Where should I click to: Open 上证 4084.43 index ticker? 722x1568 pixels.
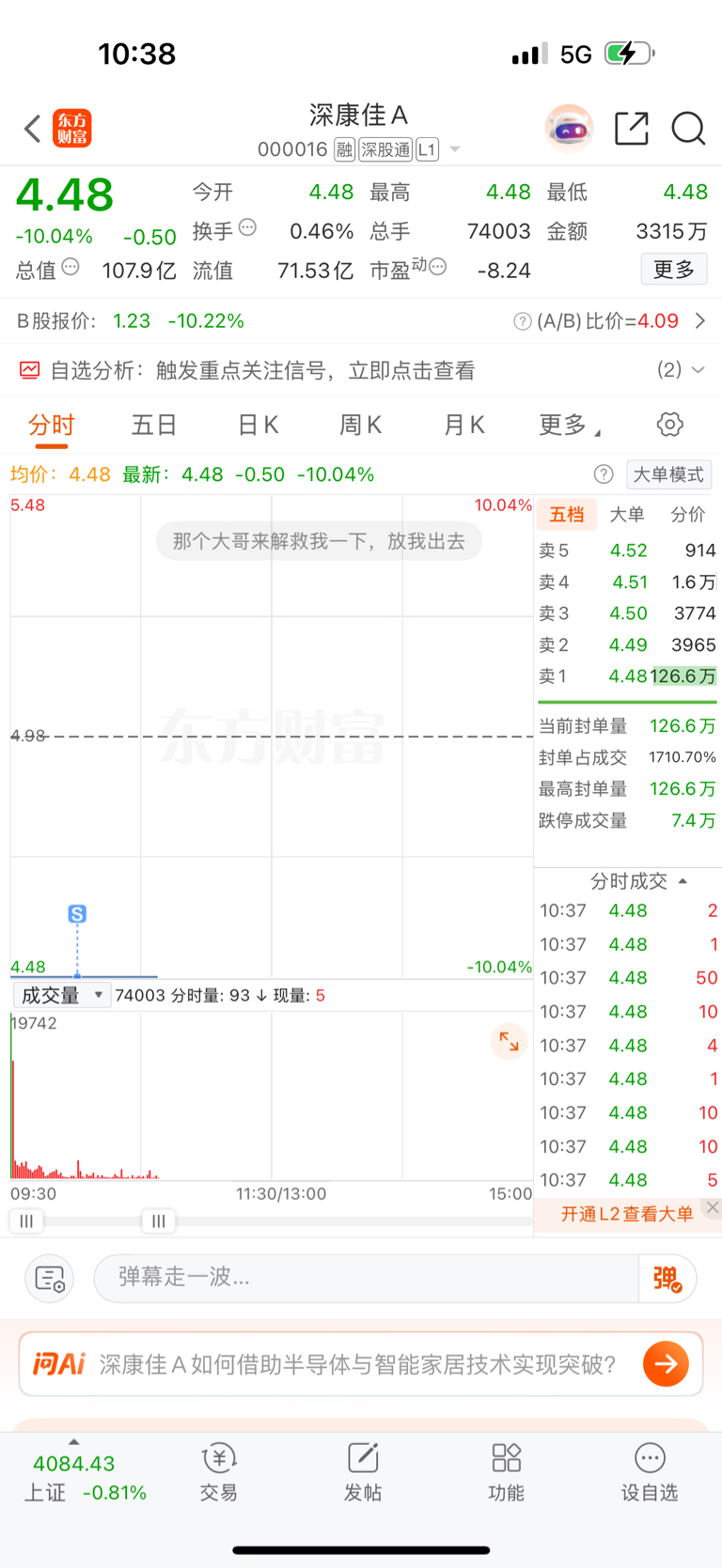pyautogui.click(x=86, y=1478)
